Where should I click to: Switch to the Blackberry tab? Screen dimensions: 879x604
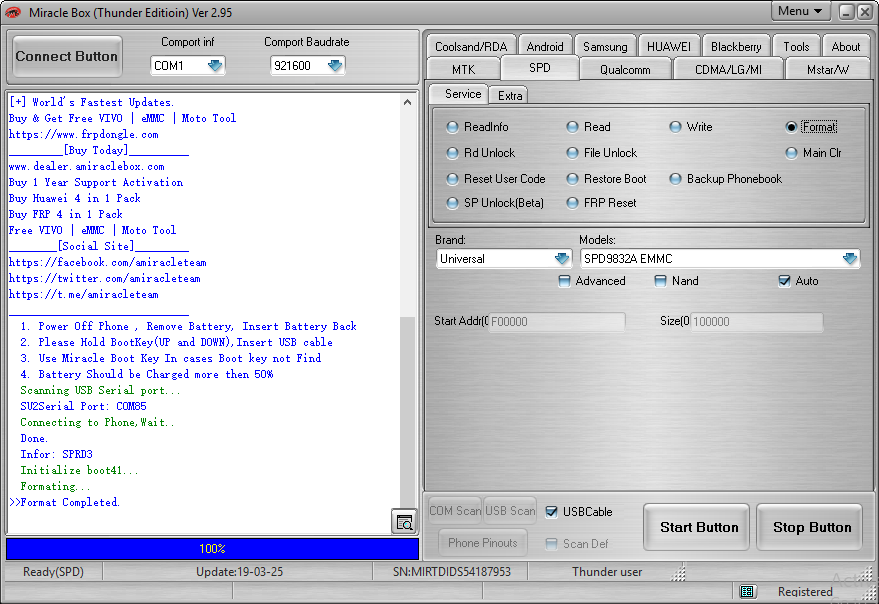[736, 47]
